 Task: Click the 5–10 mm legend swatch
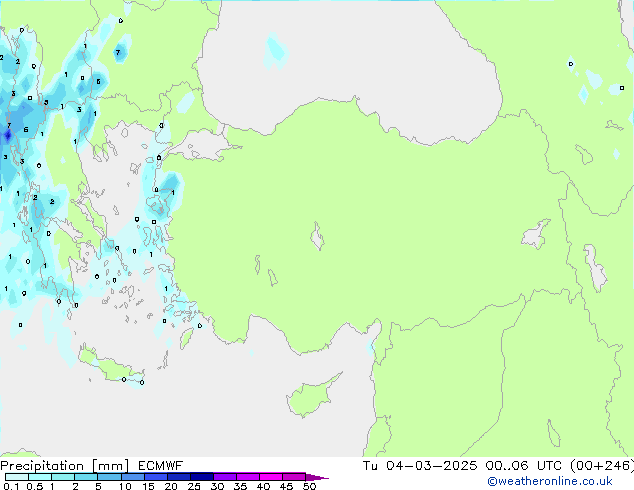pos(109,477)
